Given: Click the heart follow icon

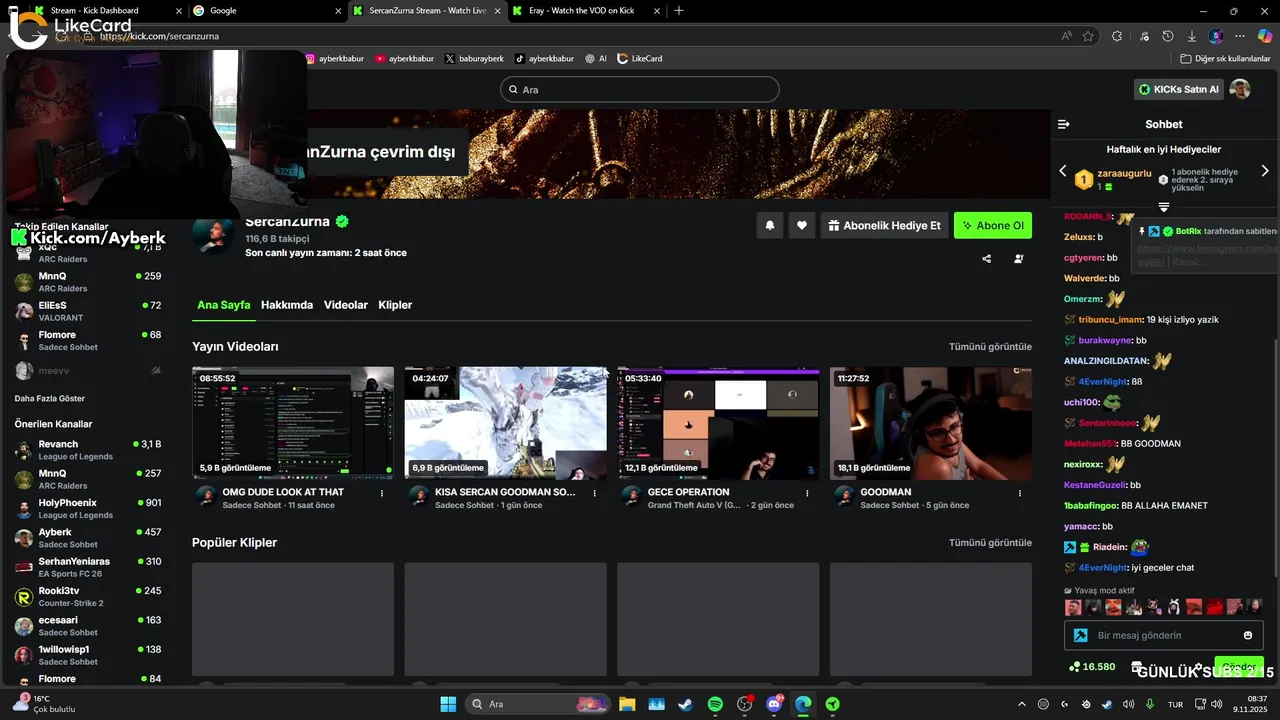Looking at the screenshot, I should (801, 226).
